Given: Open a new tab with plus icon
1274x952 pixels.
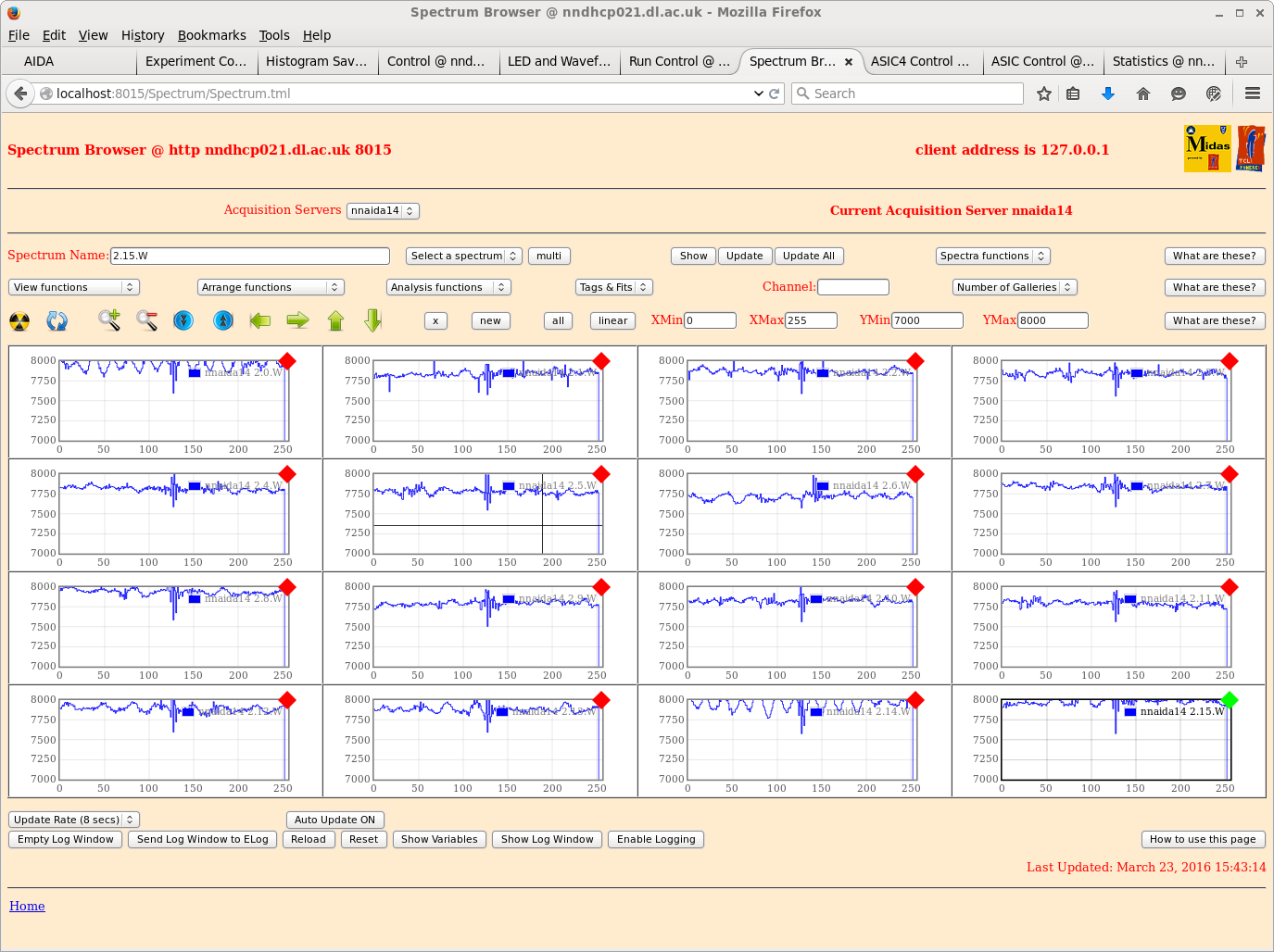Looking at the screenshot, I should coord(1242,61).
